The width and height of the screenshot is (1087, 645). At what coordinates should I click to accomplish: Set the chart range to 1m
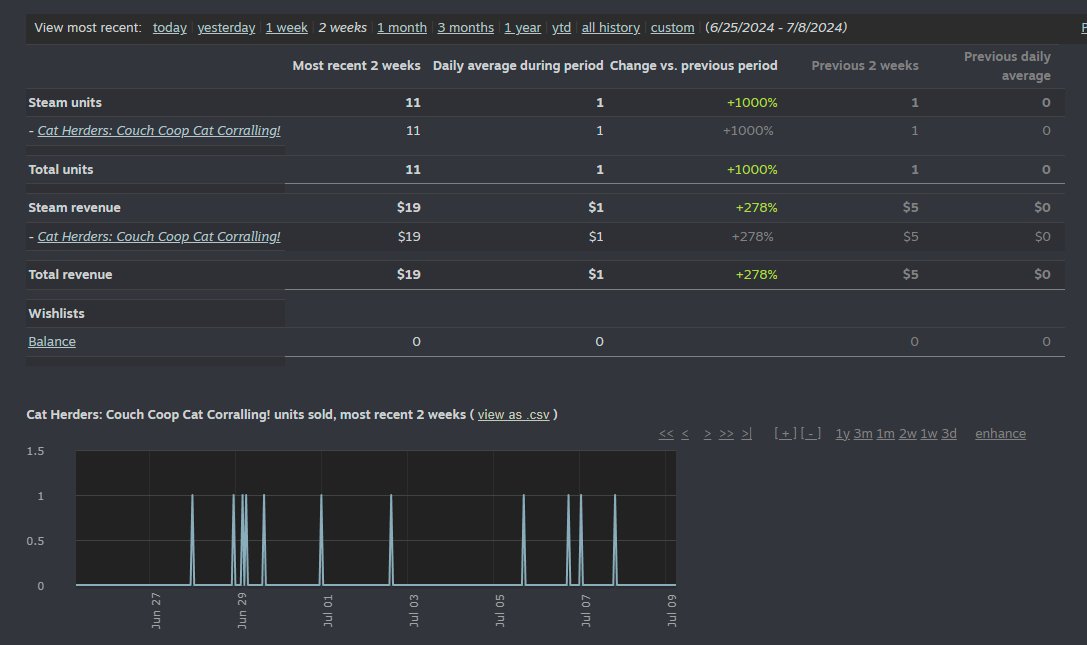(885, 433)
